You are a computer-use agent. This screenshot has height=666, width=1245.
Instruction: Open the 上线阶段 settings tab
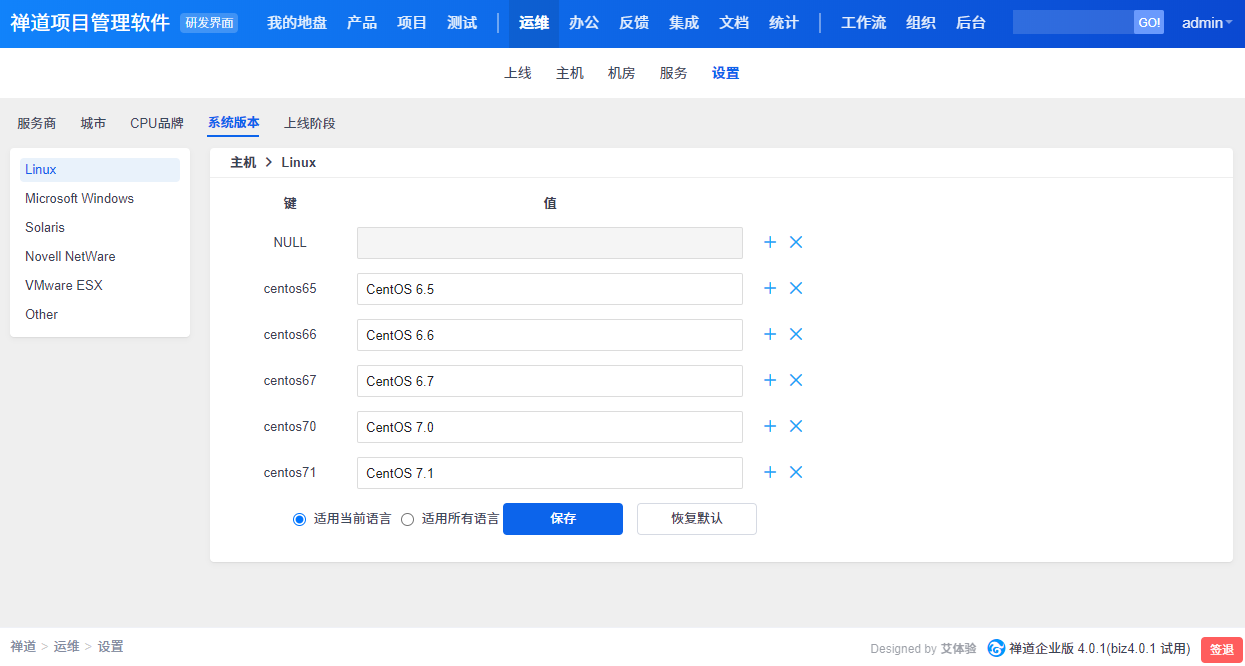click(310, 123)
